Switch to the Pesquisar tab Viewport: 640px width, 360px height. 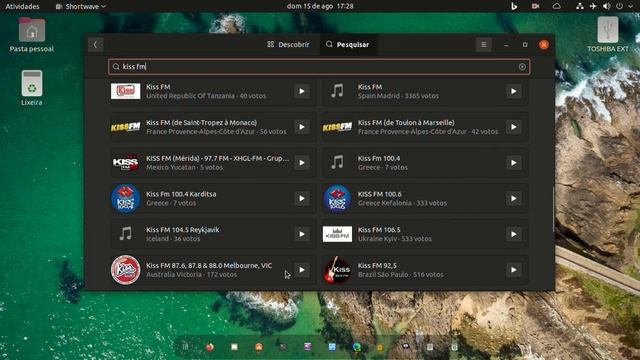tap(348, 44)
